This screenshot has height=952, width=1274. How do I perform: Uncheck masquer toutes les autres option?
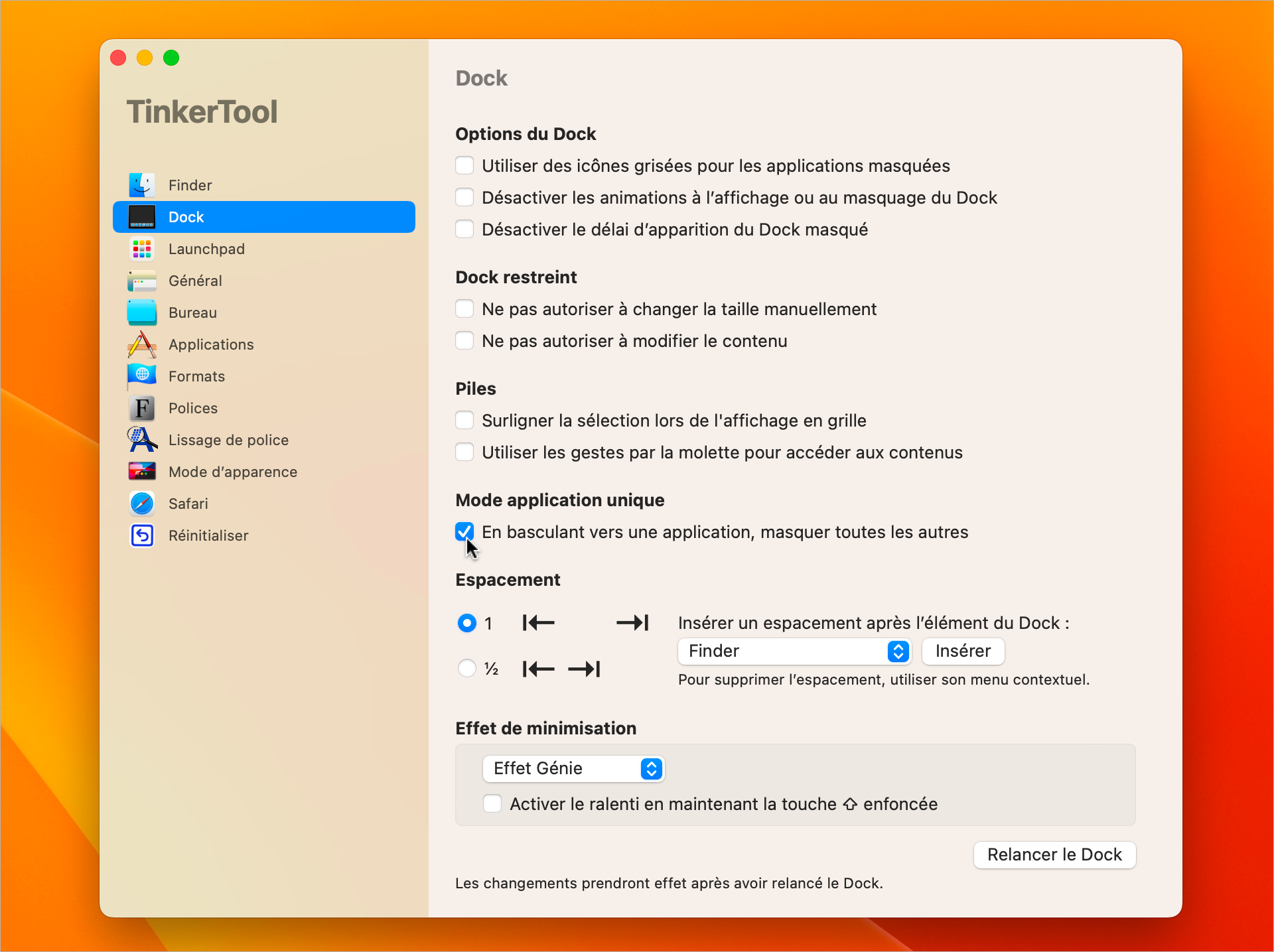(x=464, y=531)
